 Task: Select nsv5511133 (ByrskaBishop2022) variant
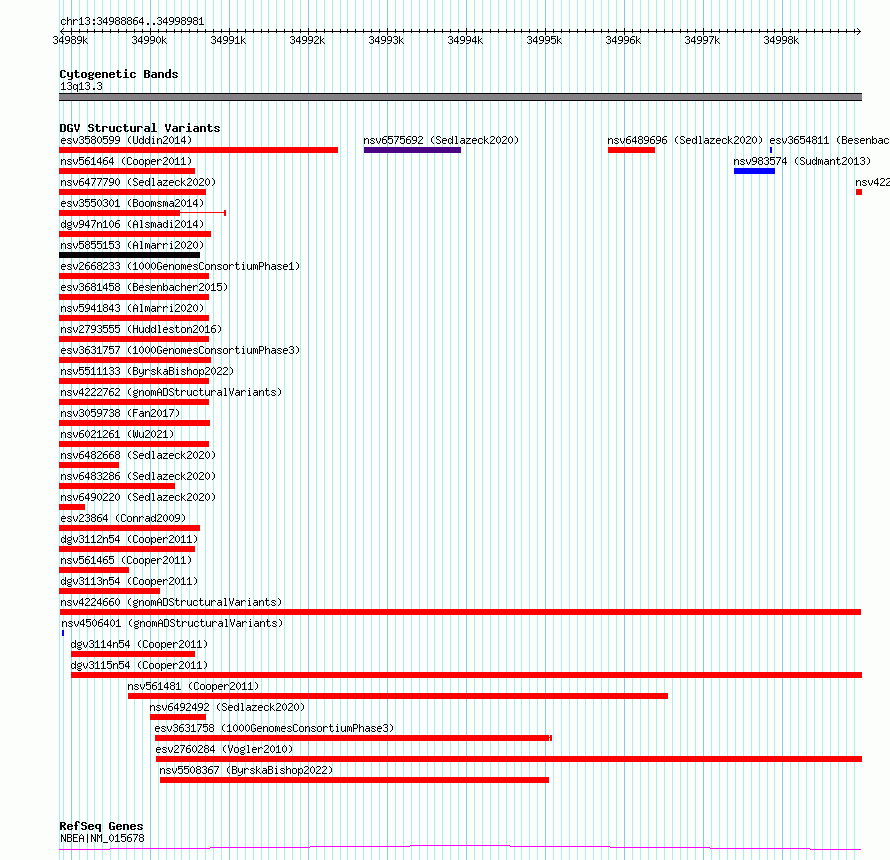(147, 371)
